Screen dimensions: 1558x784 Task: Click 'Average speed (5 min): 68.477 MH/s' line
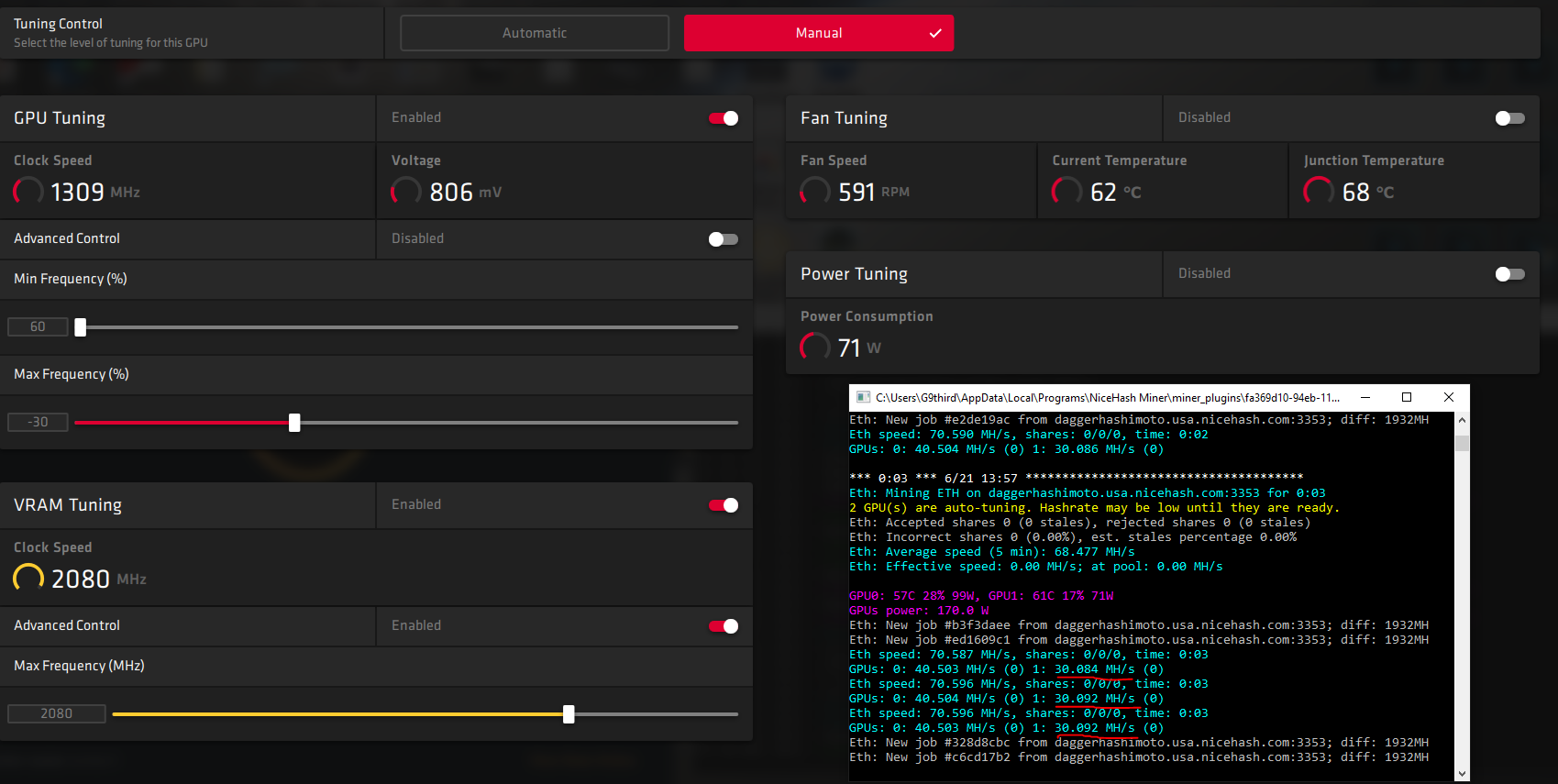click(992, 552)
